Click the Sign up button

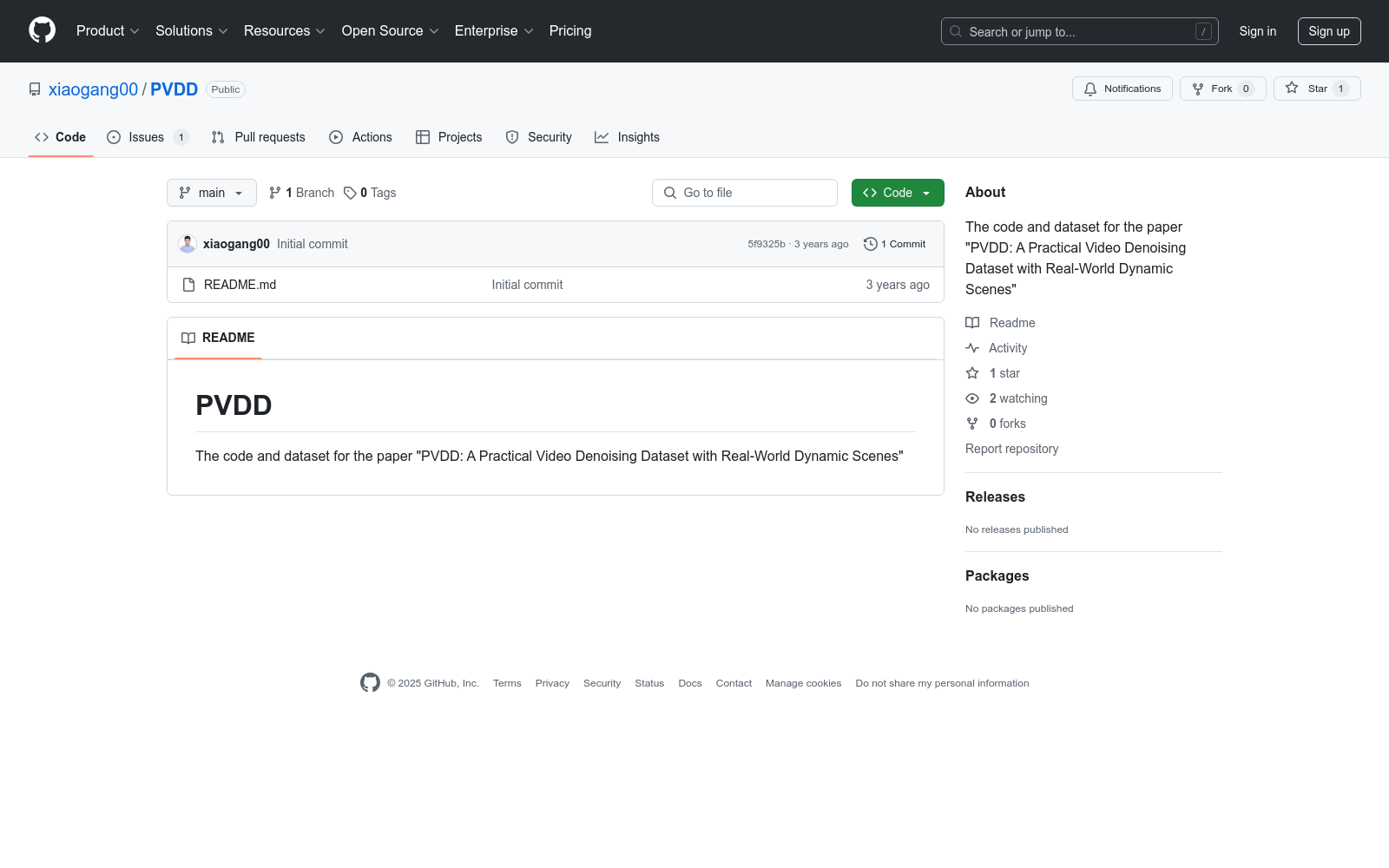(1329, 31)
